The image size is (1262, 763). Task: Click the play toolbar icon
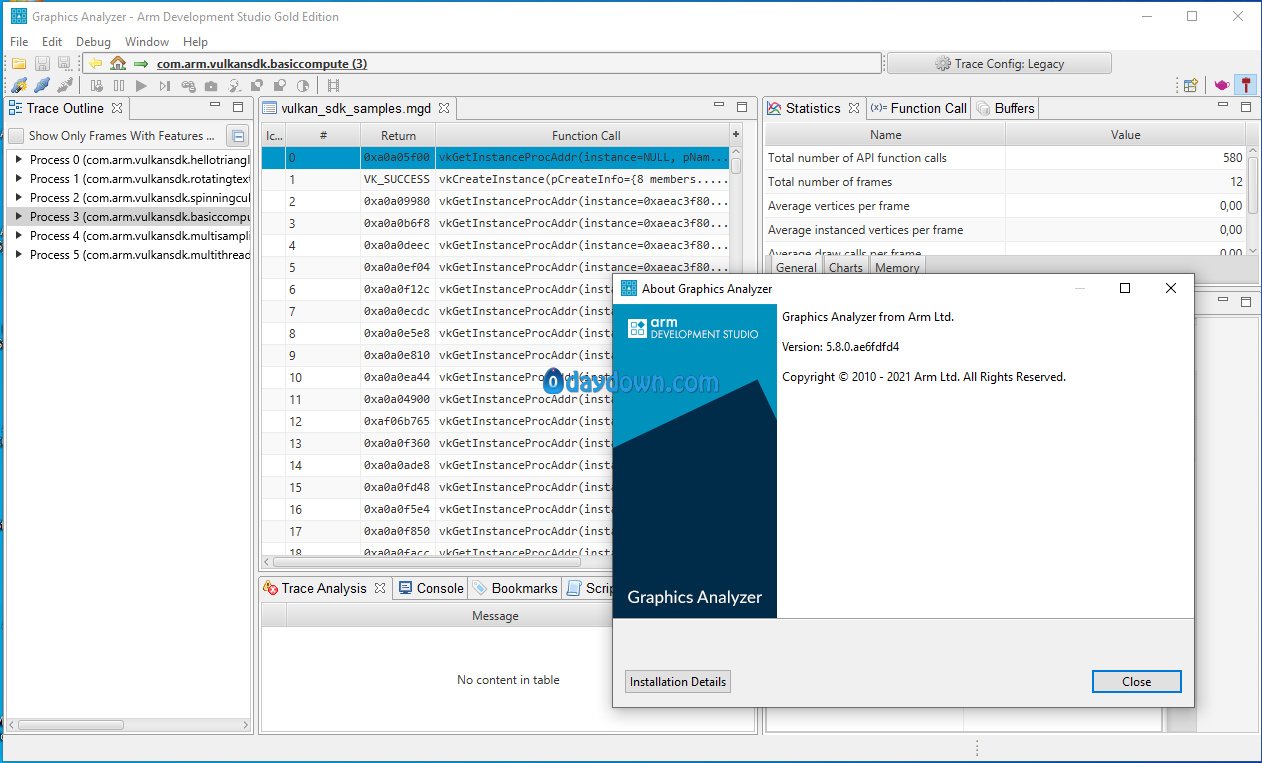point(141,86)
